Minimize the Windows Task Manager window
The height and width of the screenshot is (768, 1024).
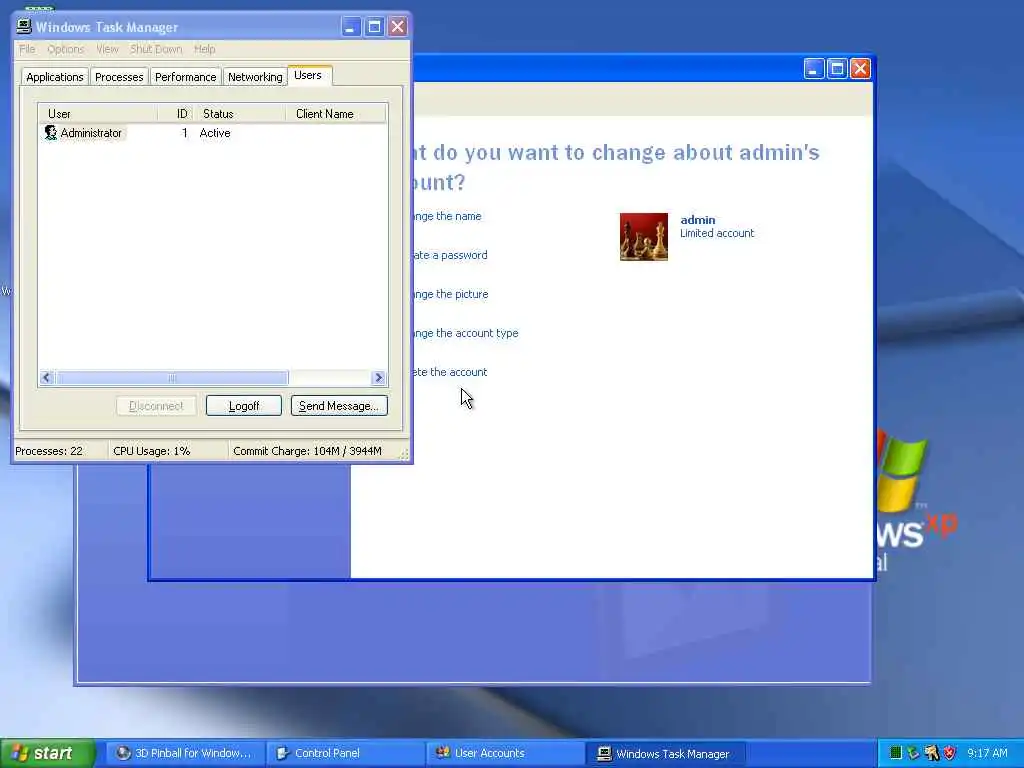pos(351,27)
